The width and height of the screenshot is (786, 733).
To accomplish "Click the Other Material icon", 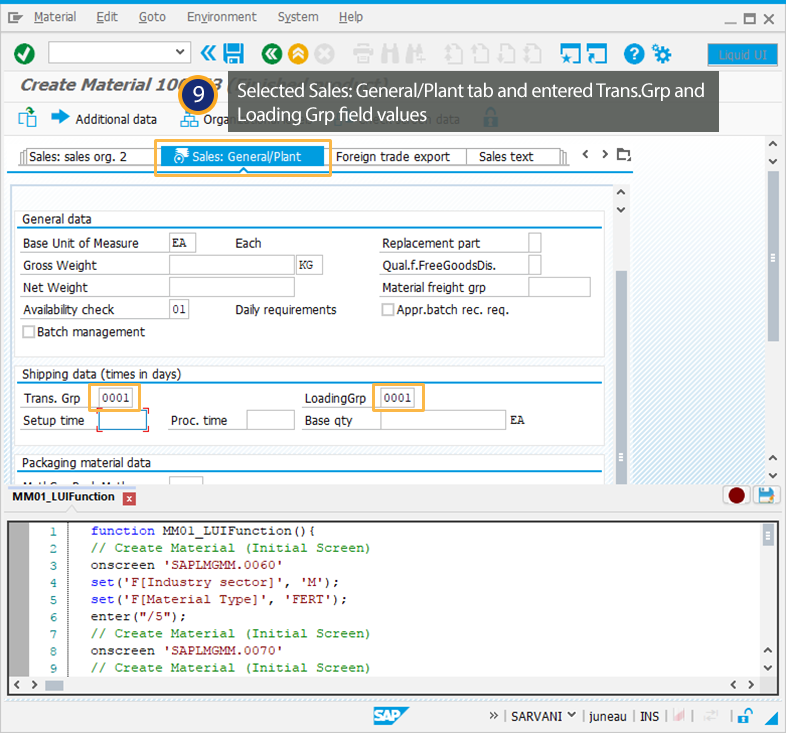I will point(28,118).
